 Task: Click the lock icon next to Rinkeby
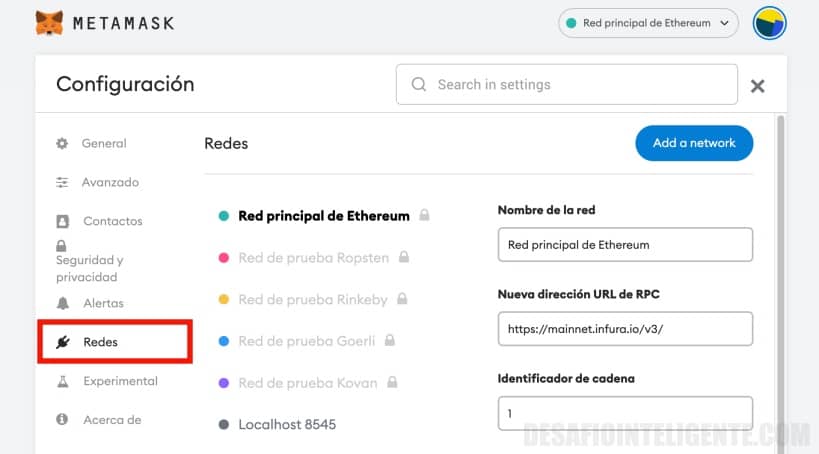(402, 298)
